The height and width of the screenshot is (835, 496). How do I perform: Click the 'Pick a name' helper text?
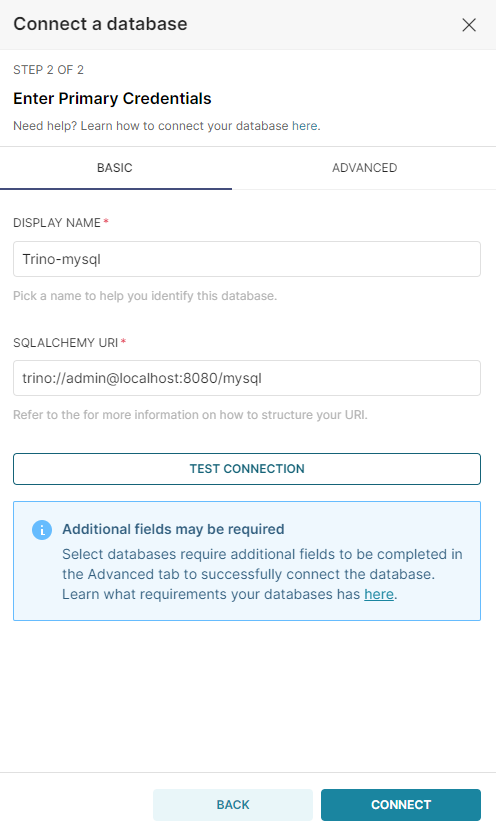[145, 296]
